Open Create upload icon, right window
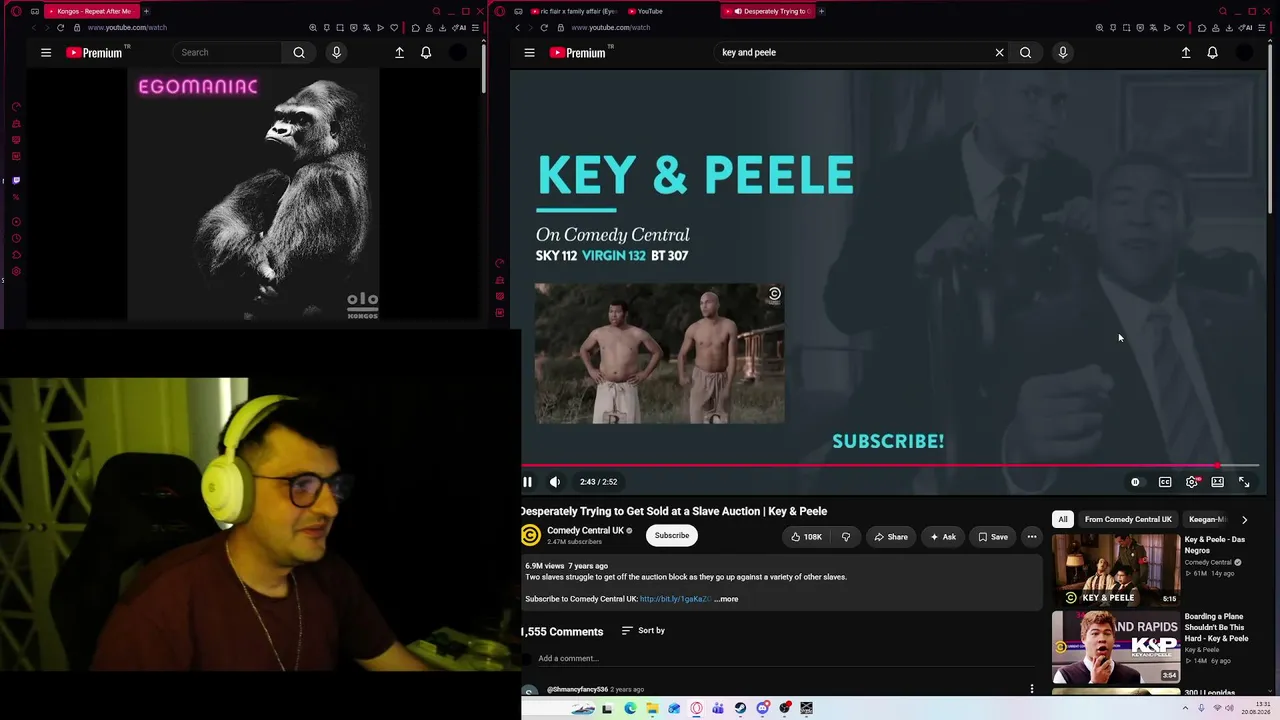Image resolution: width=1280 pixels, height=720 pixels. [1186, 53]
